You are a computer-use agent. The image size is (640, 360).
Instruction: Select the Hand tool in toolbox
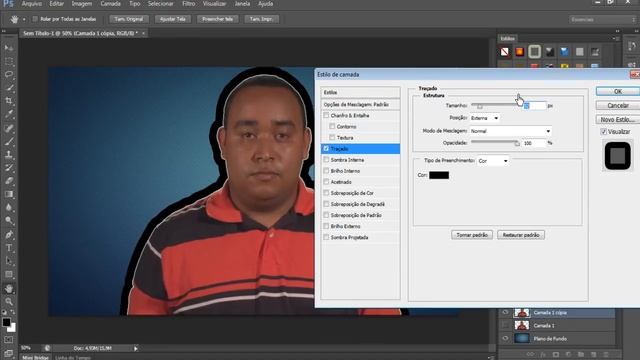coord(9,289)
